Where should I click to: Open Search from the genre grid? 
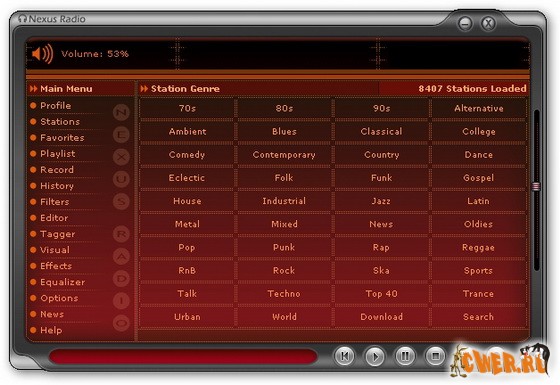tap(479, 317)
